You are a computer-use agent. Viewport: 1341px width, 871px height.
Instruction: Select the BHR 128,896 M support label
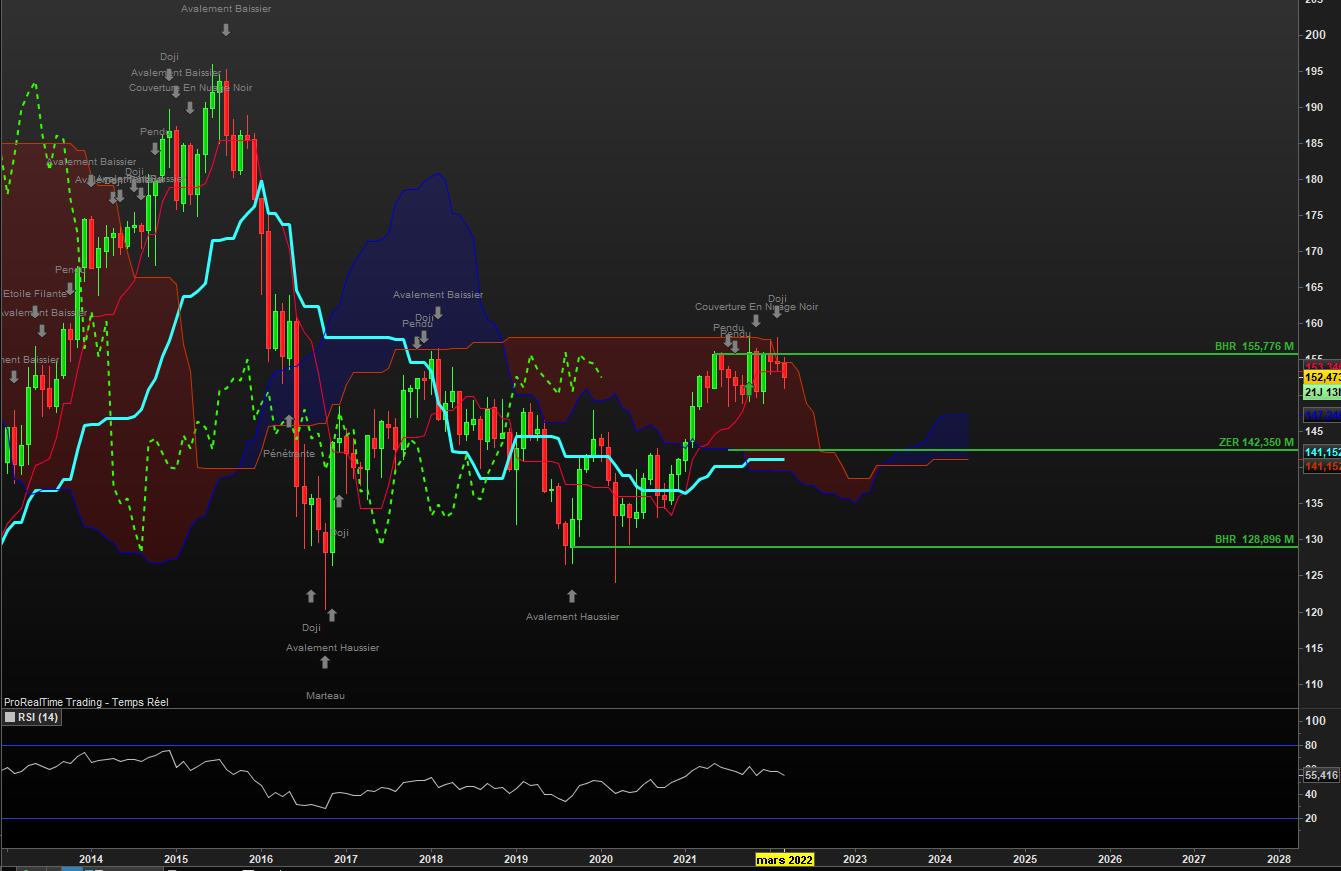point(1254,539)
